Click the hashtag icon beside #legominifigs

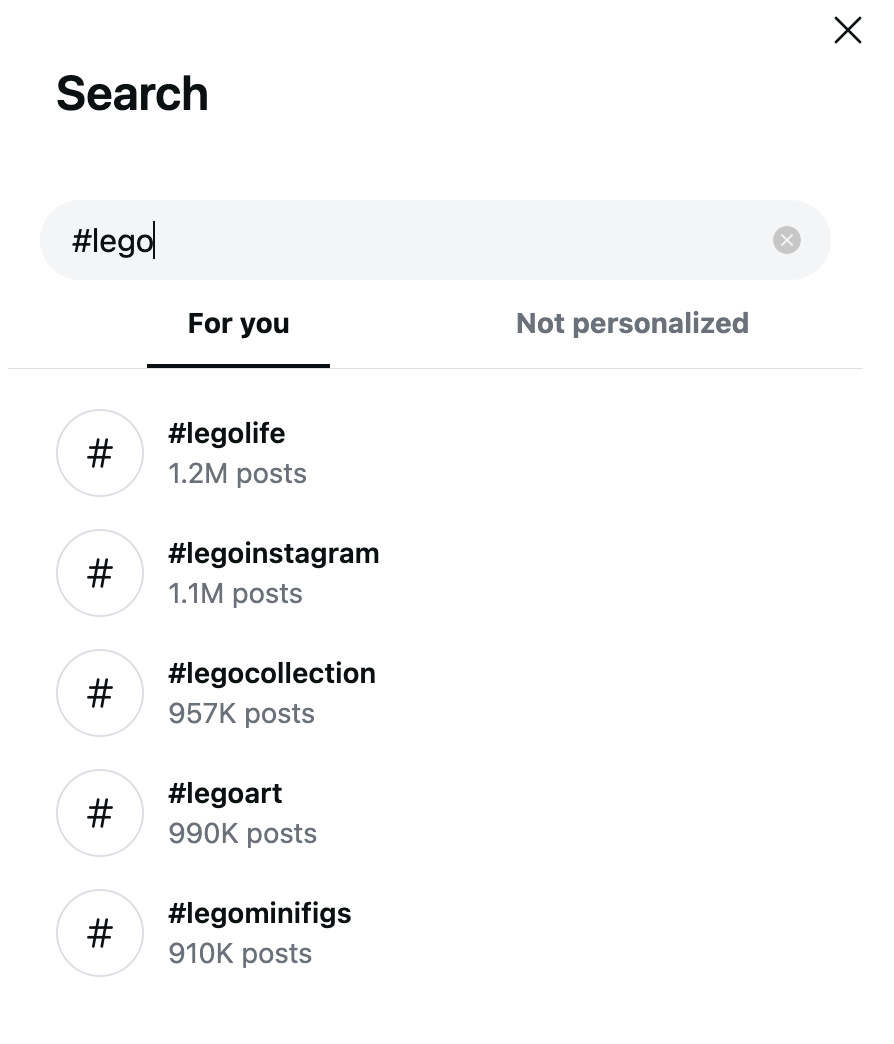100,933
